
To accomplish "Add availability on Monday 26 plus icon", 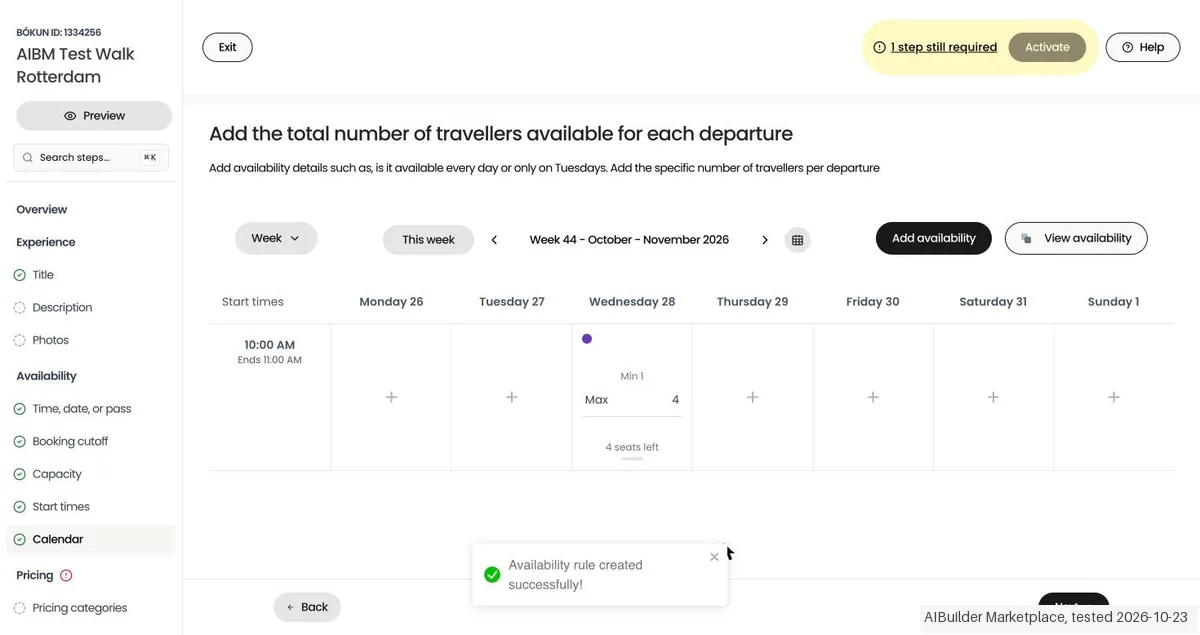I will coord(391,397).
